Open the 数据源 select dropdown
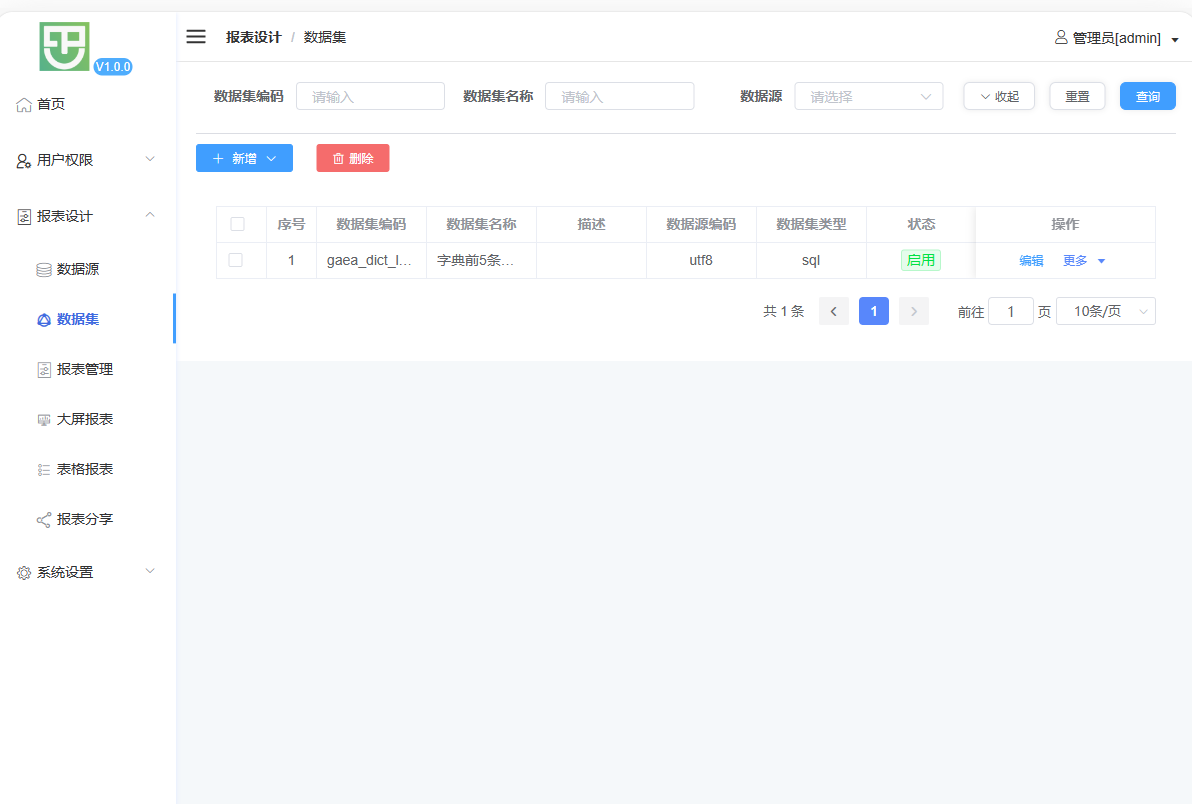This screenshot has height=804, width=1192. (868, 97)
